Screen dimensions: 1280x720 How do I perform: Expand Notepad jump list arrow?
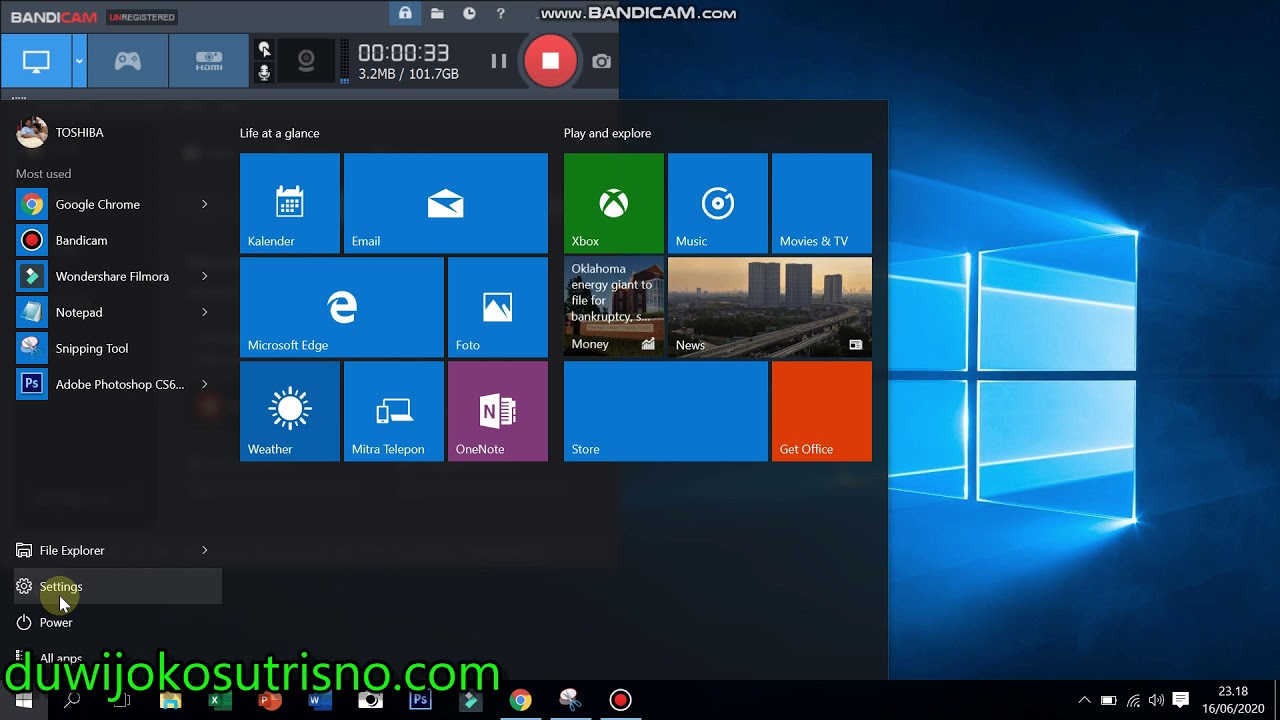pos(205,312)
